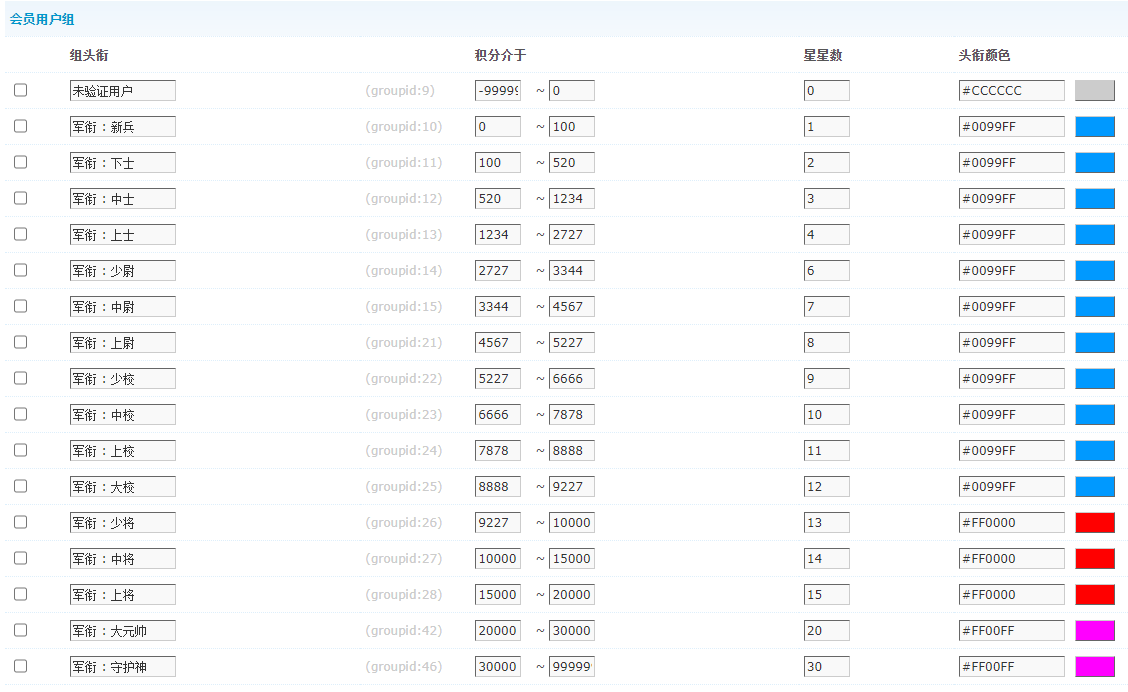Toggle the 军衔：中校 checkbox
Image resolution: width=1128 pixels, height=692 pixels.
pyautogui.click(x=21, y=414)
